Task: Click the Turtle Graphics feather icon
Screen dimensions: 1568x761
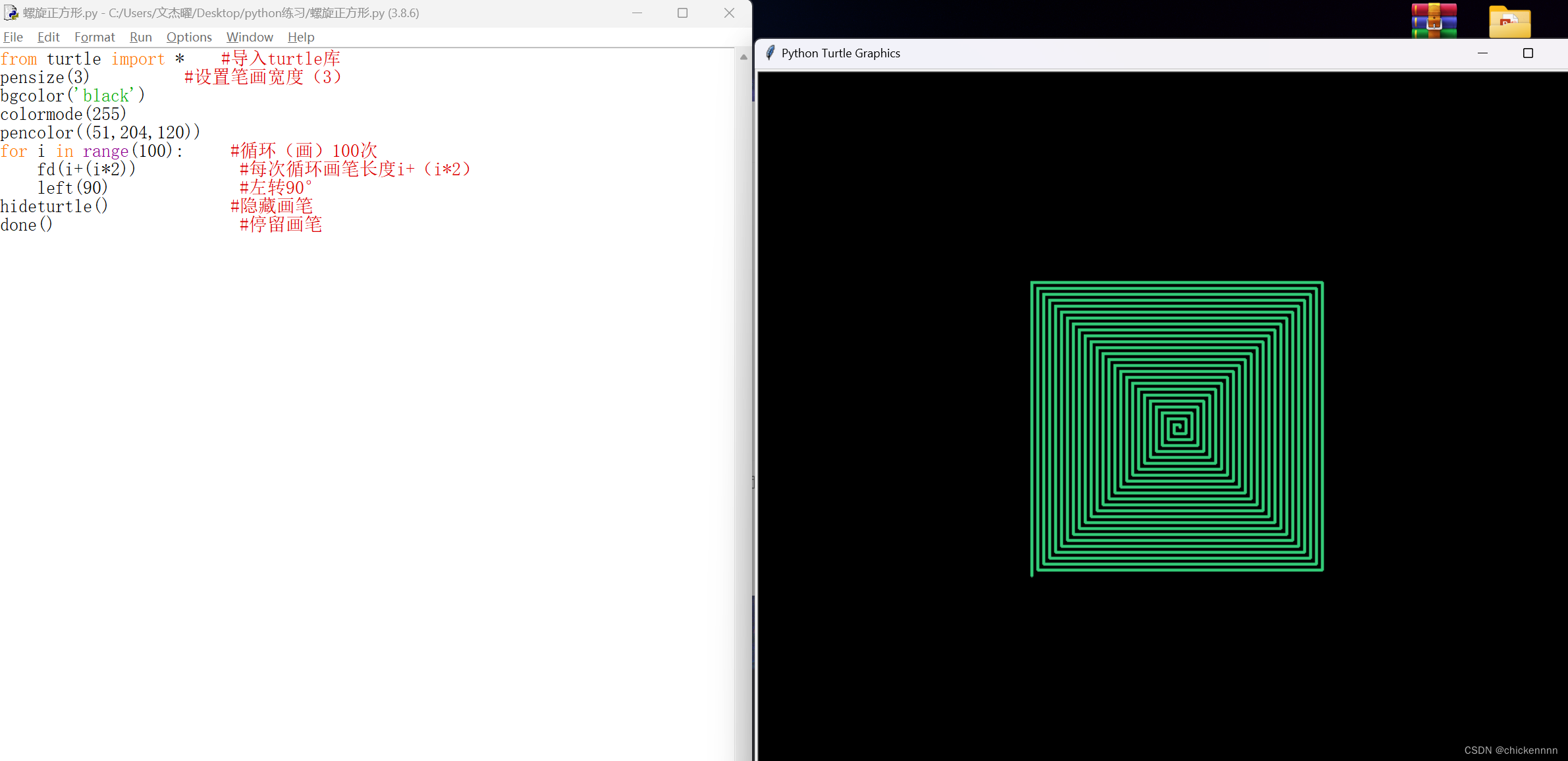Action: coord(770,53)
